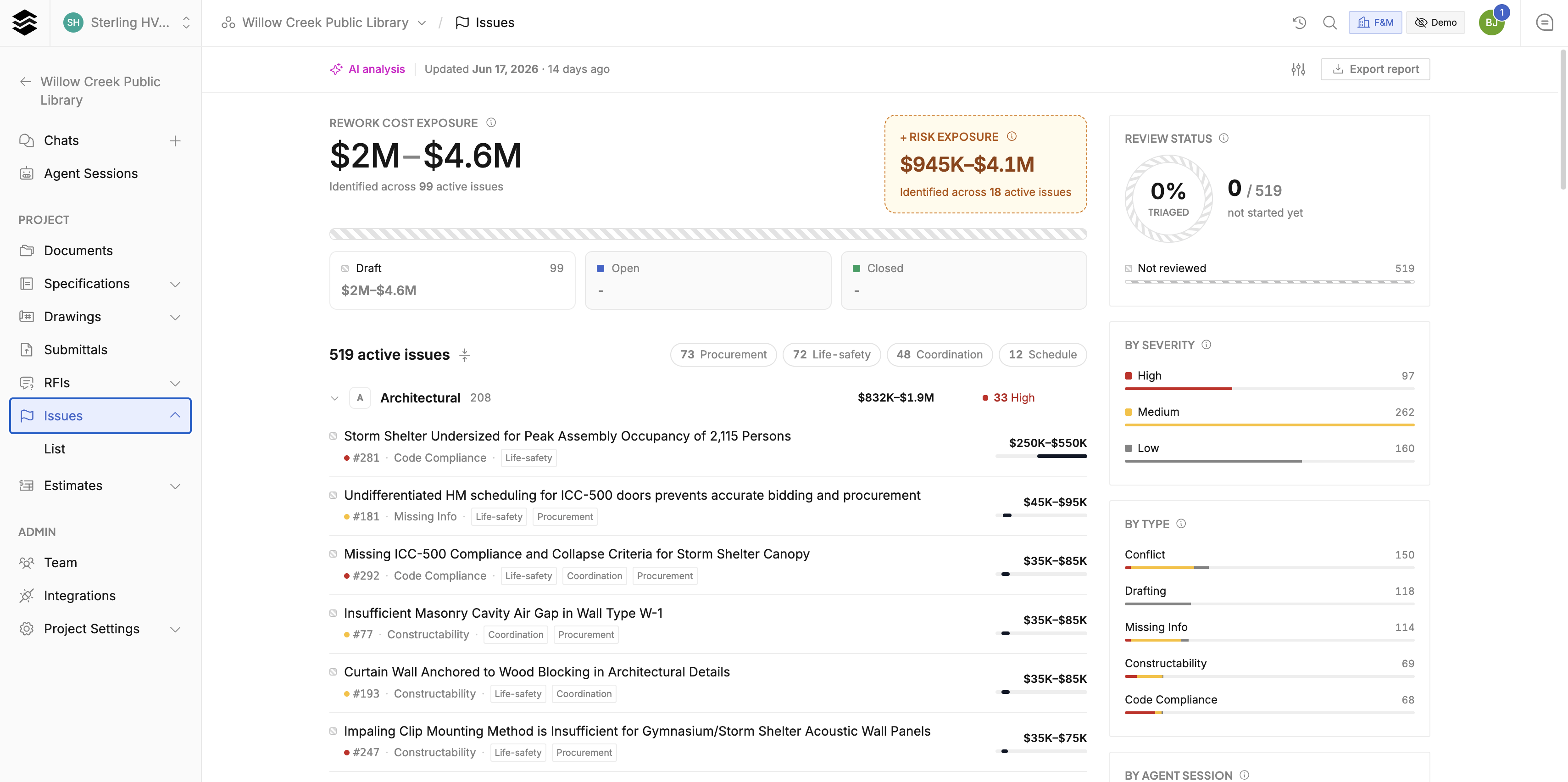The width and height of the screenshot is (1568, 782).
Task: Open the BJ user avatar
Action: (1491, 22)
